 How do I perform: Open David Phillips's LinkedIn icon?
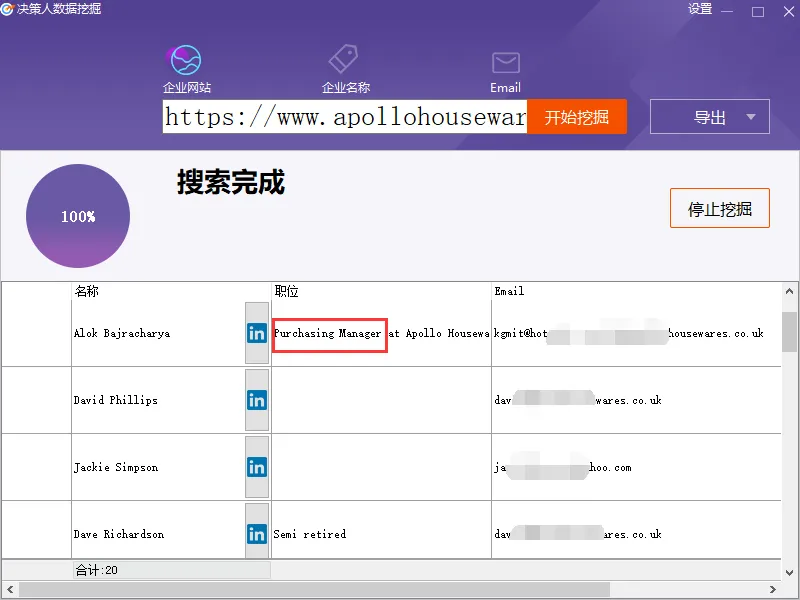pos(257,401)
